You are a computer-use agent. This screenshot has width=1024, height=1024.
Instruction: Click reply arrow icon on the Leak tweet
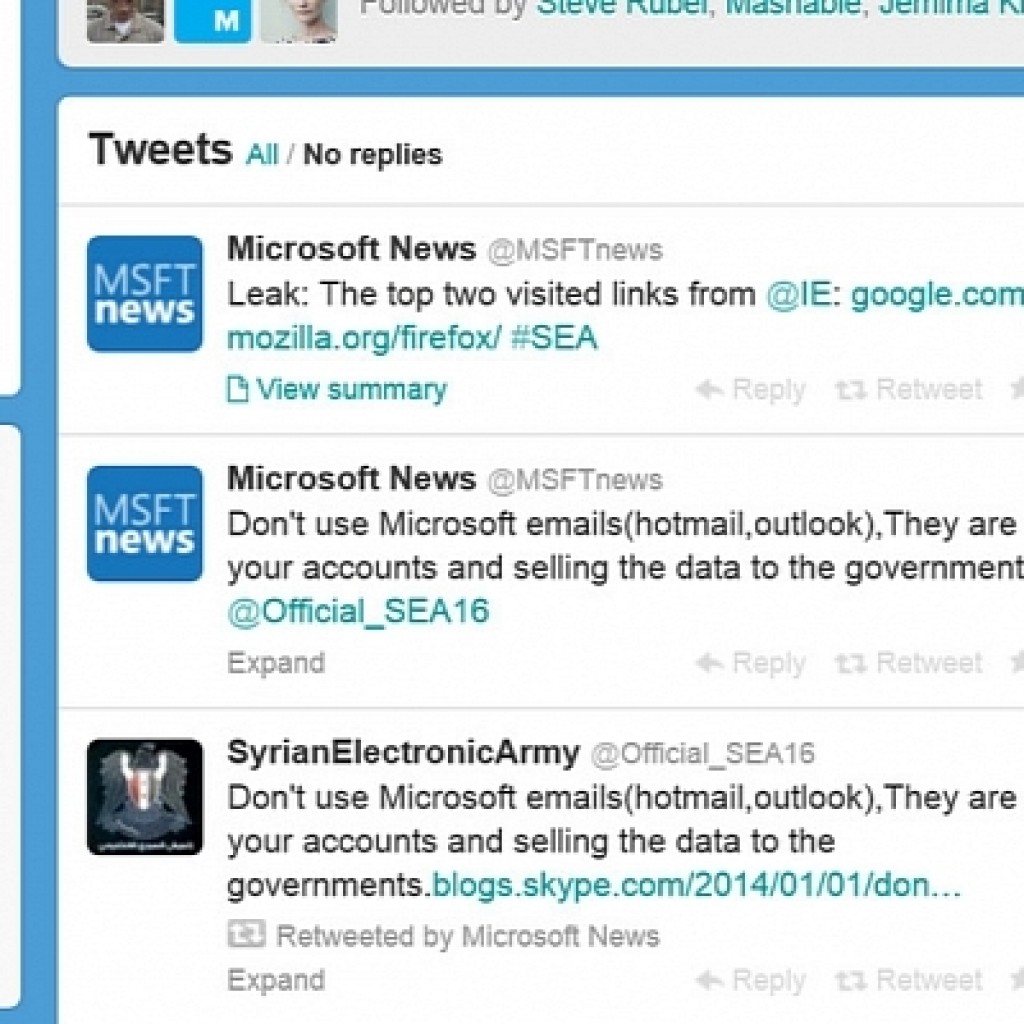(709, 390)
